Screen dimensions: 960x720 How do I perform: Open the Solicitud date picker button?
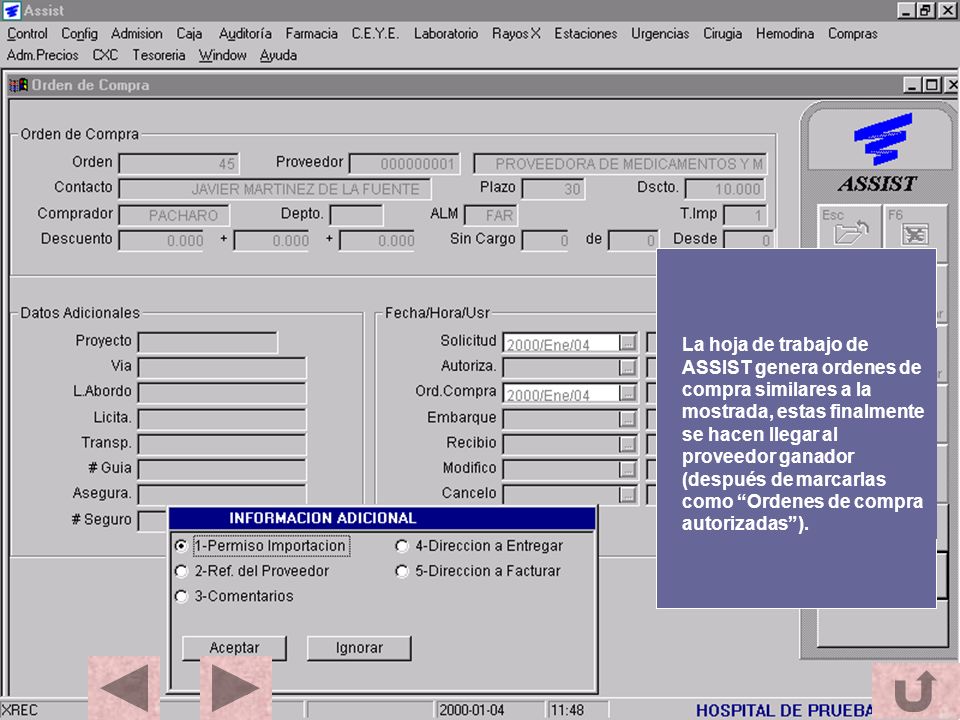[x=628, y=343]
